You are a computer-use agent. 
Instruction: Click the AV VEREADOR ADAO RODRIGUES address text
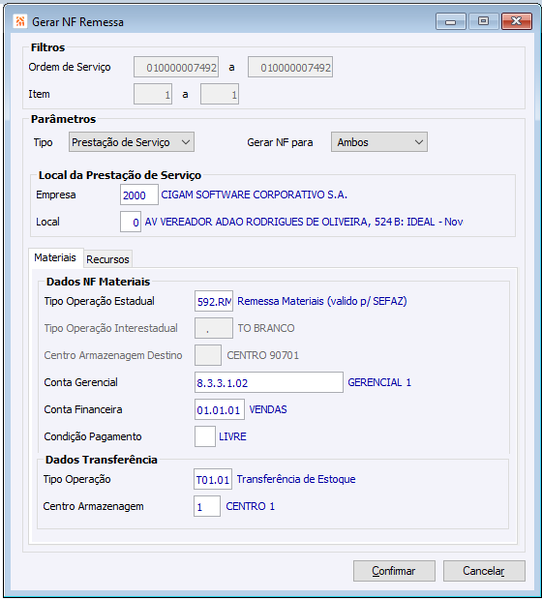tap(304, 222)
